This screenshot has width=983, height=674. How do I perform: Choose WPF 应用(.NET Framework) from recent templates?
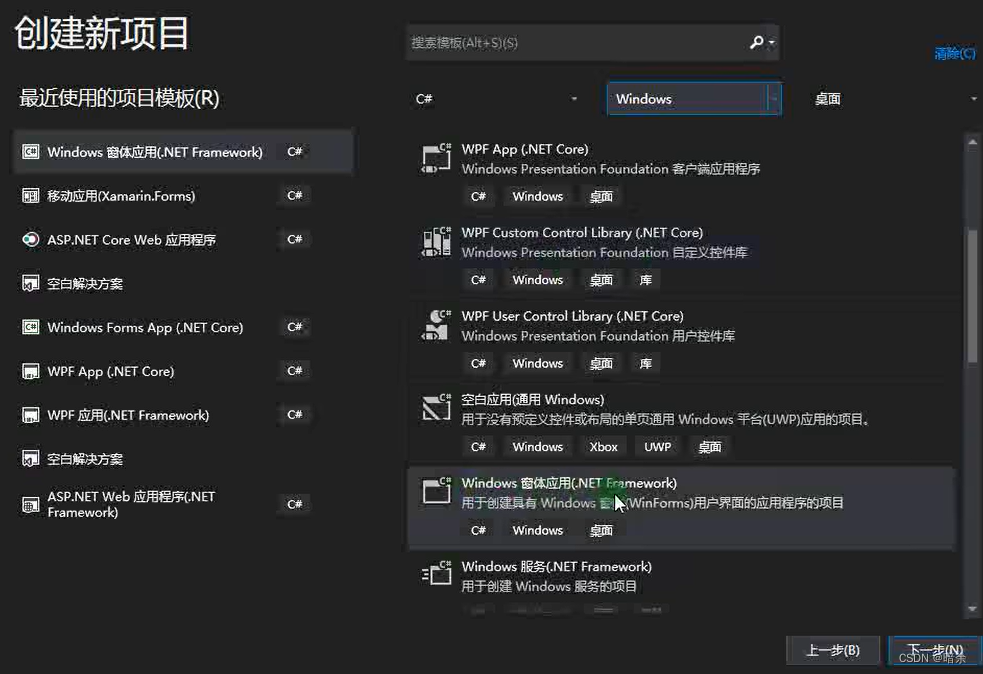tap(128, 415)
